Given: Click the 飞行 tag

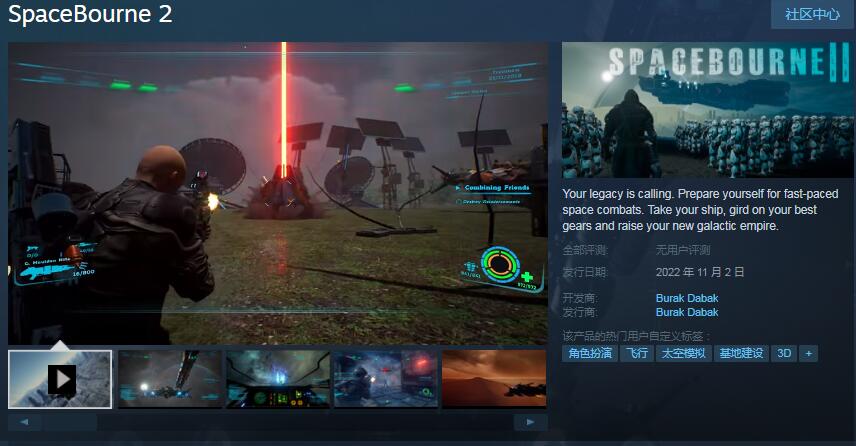Looking at the screenshot, I should tap(637, 353).
